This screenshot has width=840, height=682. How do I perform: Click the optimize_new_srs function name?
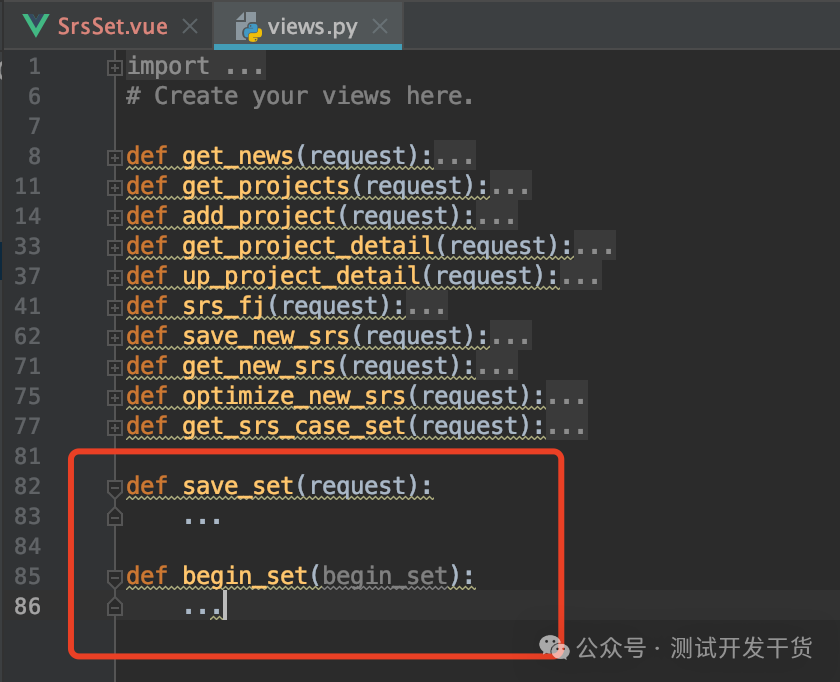[294, 396]
